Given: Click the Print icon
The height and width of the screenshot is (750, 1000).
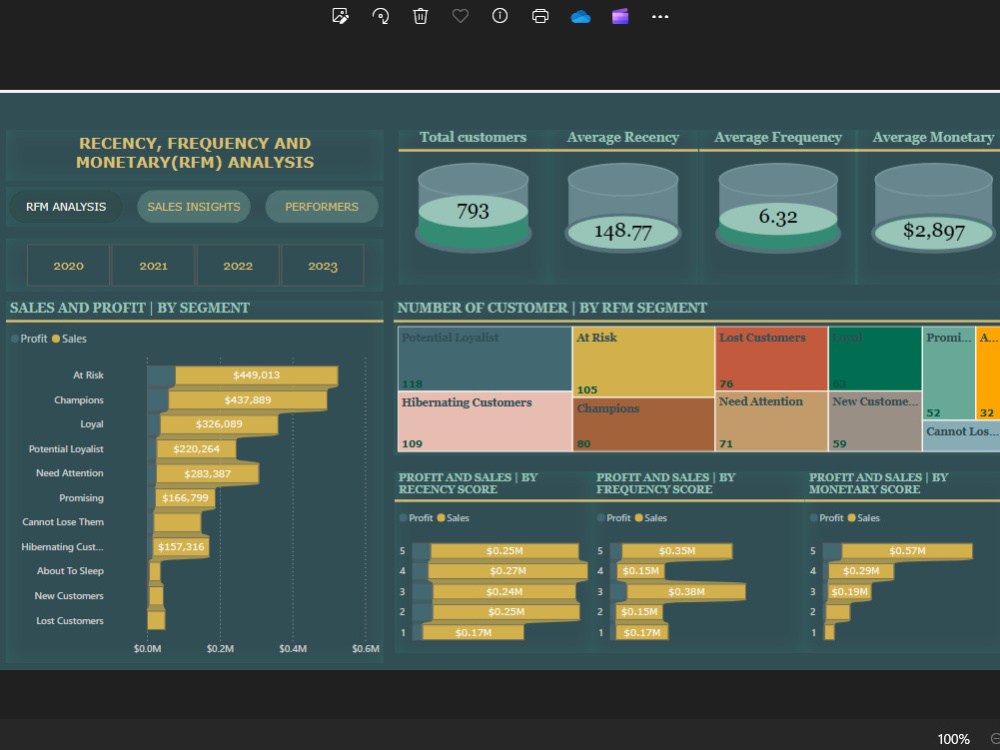Looking at the screenshot, I should tap(540, 16).
